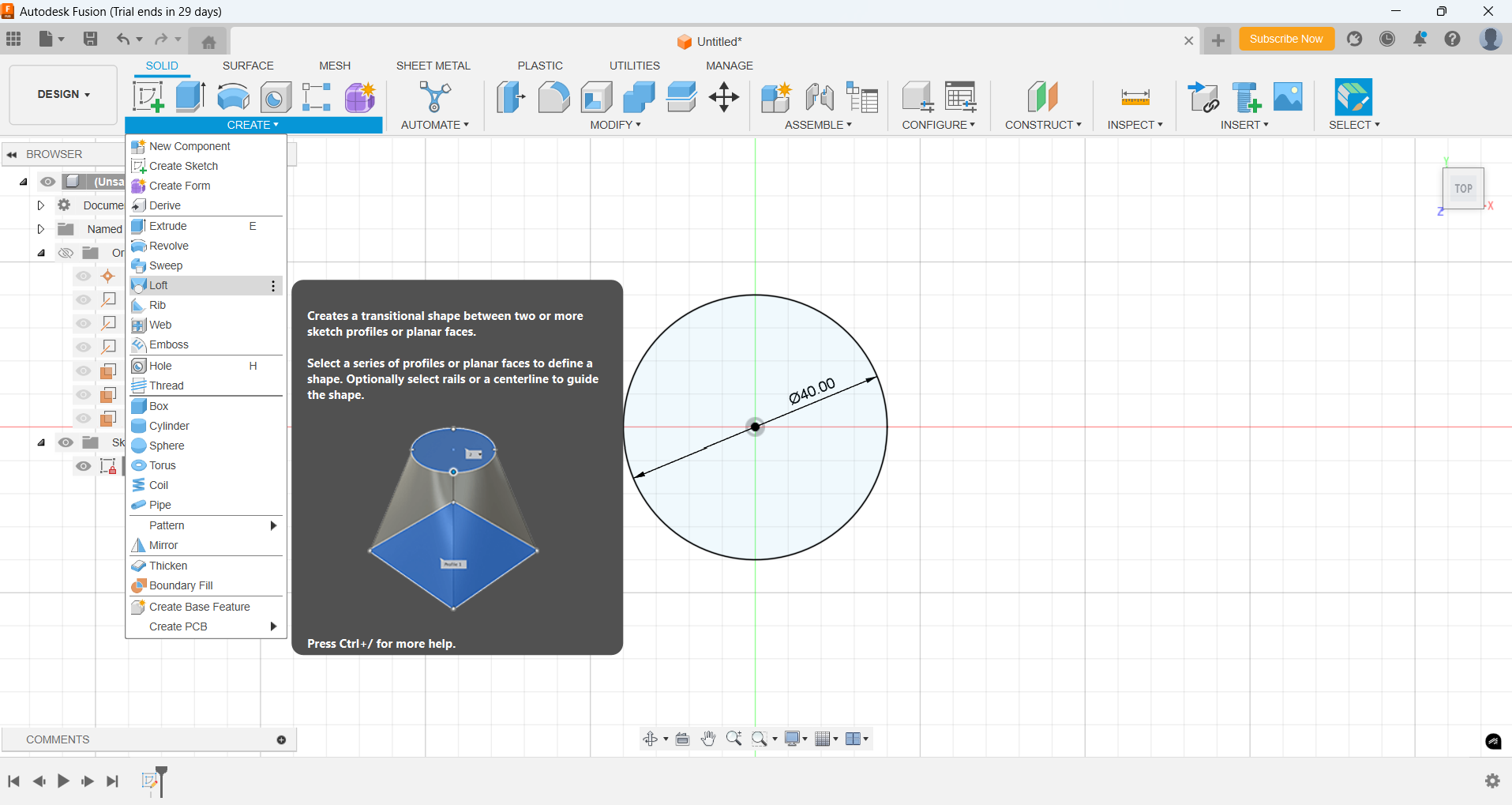
Task: Collapse the BROWSER panel arrows
Action: (x=12, y=154)
